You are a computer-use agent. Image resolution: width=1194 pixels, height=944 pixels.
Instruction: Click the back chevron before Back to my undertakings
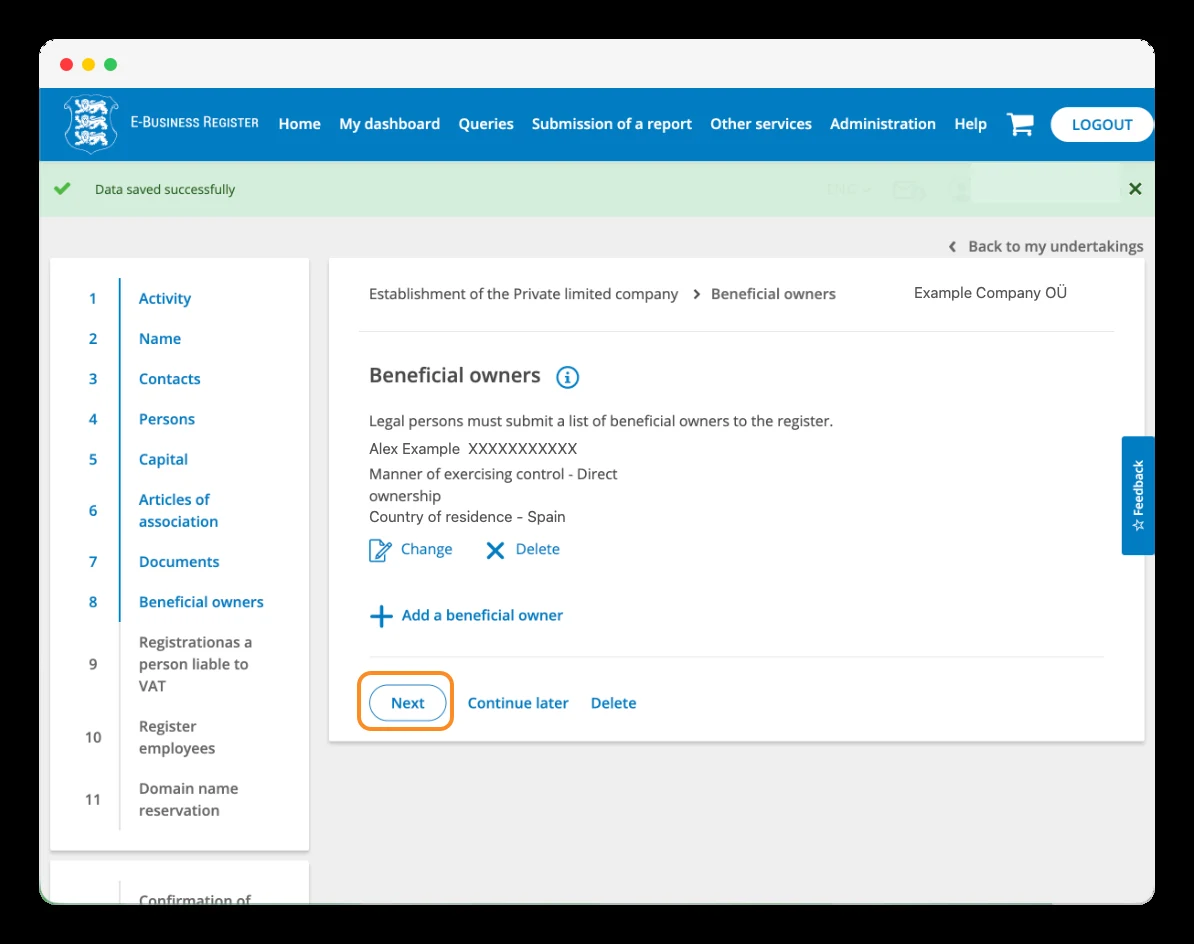(952, 247)
